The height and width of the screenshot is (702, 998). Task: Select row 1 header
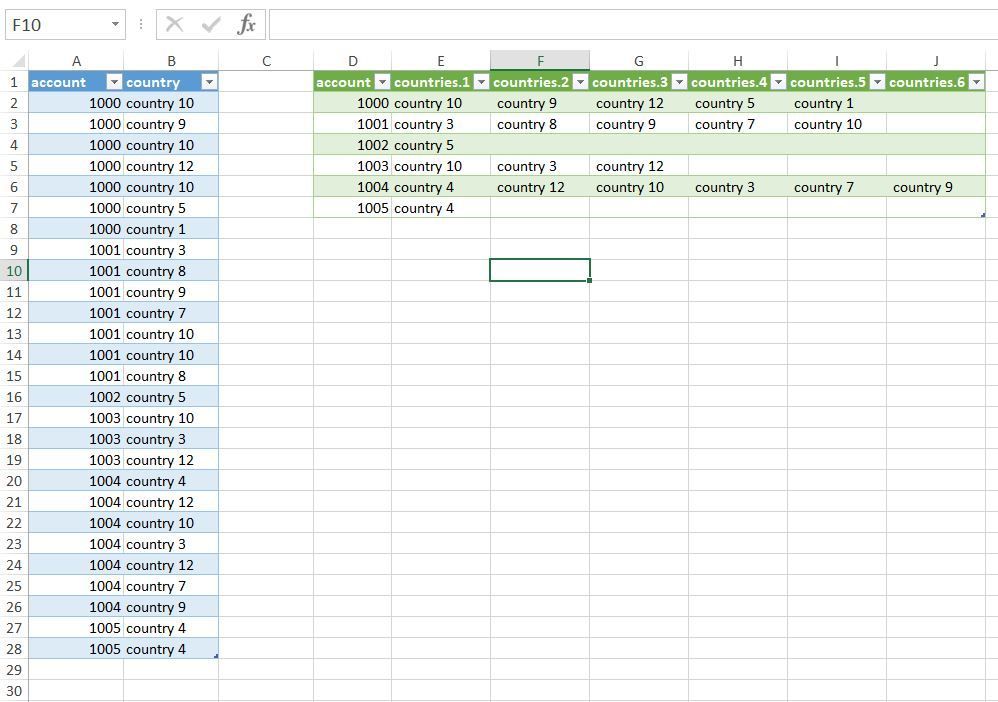(14, 82)
